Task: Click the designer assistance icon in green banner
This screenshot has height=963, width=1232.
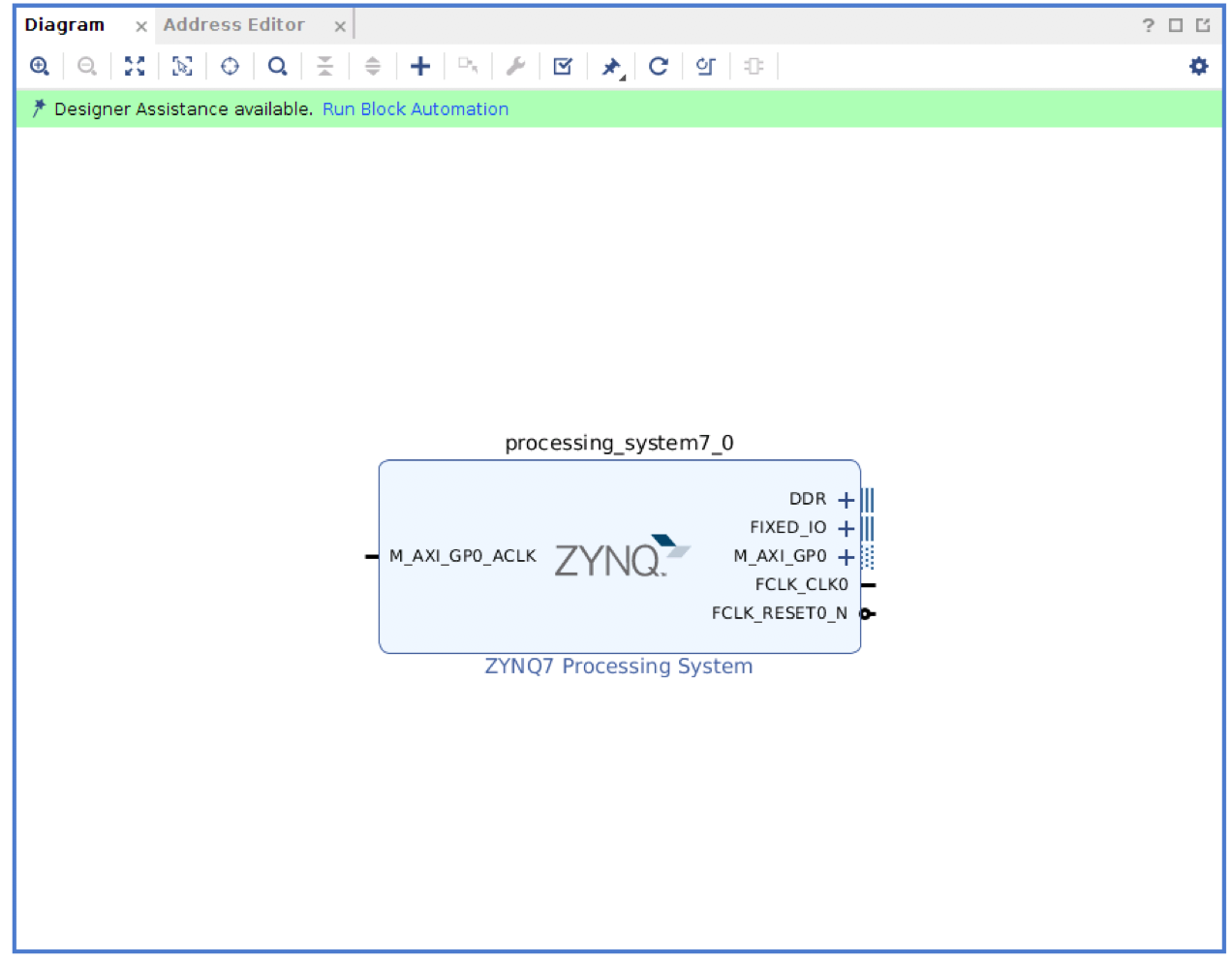Action: (x=39, y=109)
